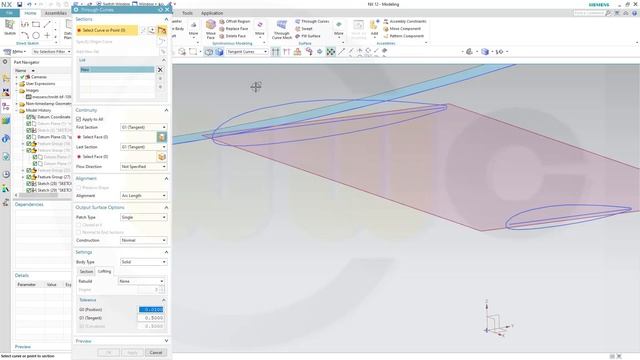Open First Section continuity dropdown
The width and height of the screenshot is (640, 360).
click(x=144, y=127)
